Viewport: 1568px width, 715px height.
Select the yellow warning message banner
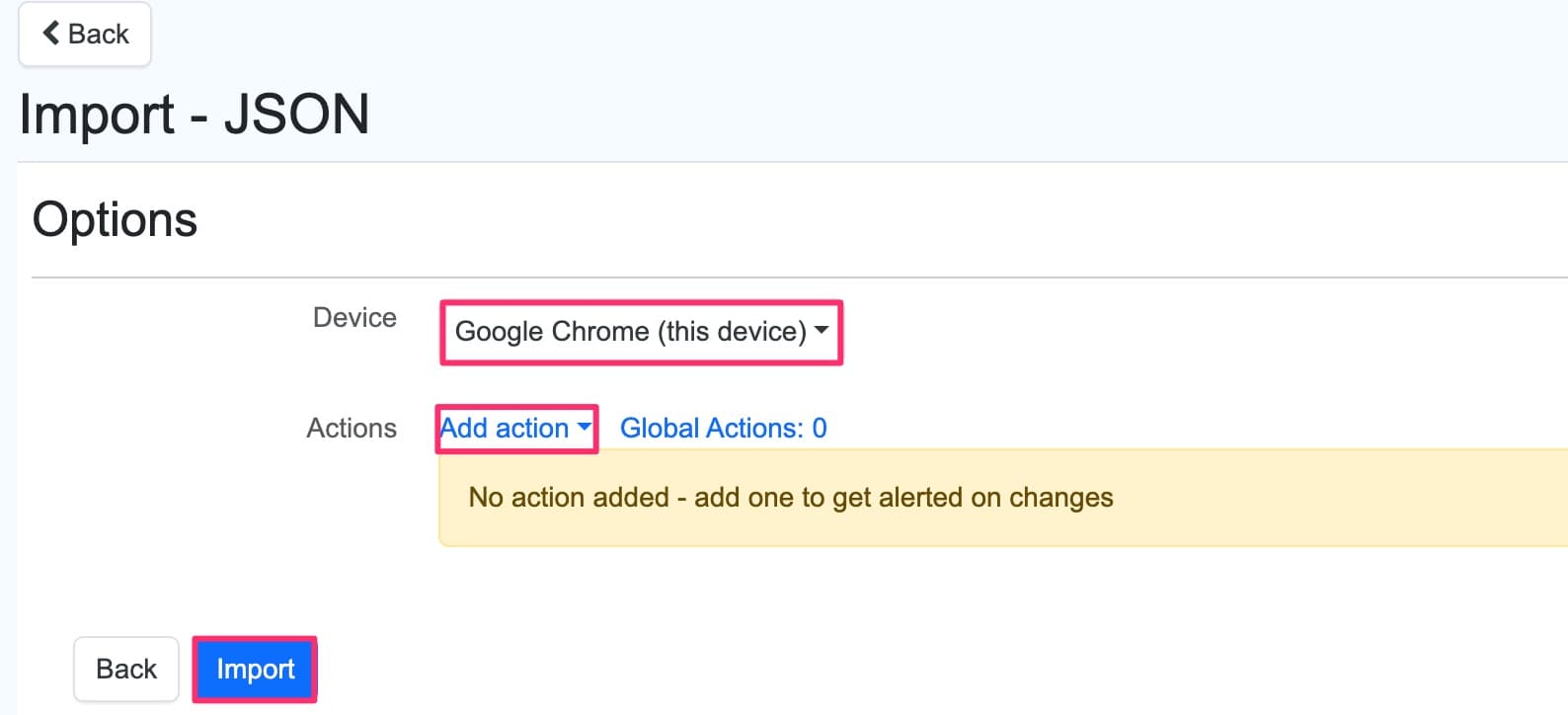click(790, 498)
